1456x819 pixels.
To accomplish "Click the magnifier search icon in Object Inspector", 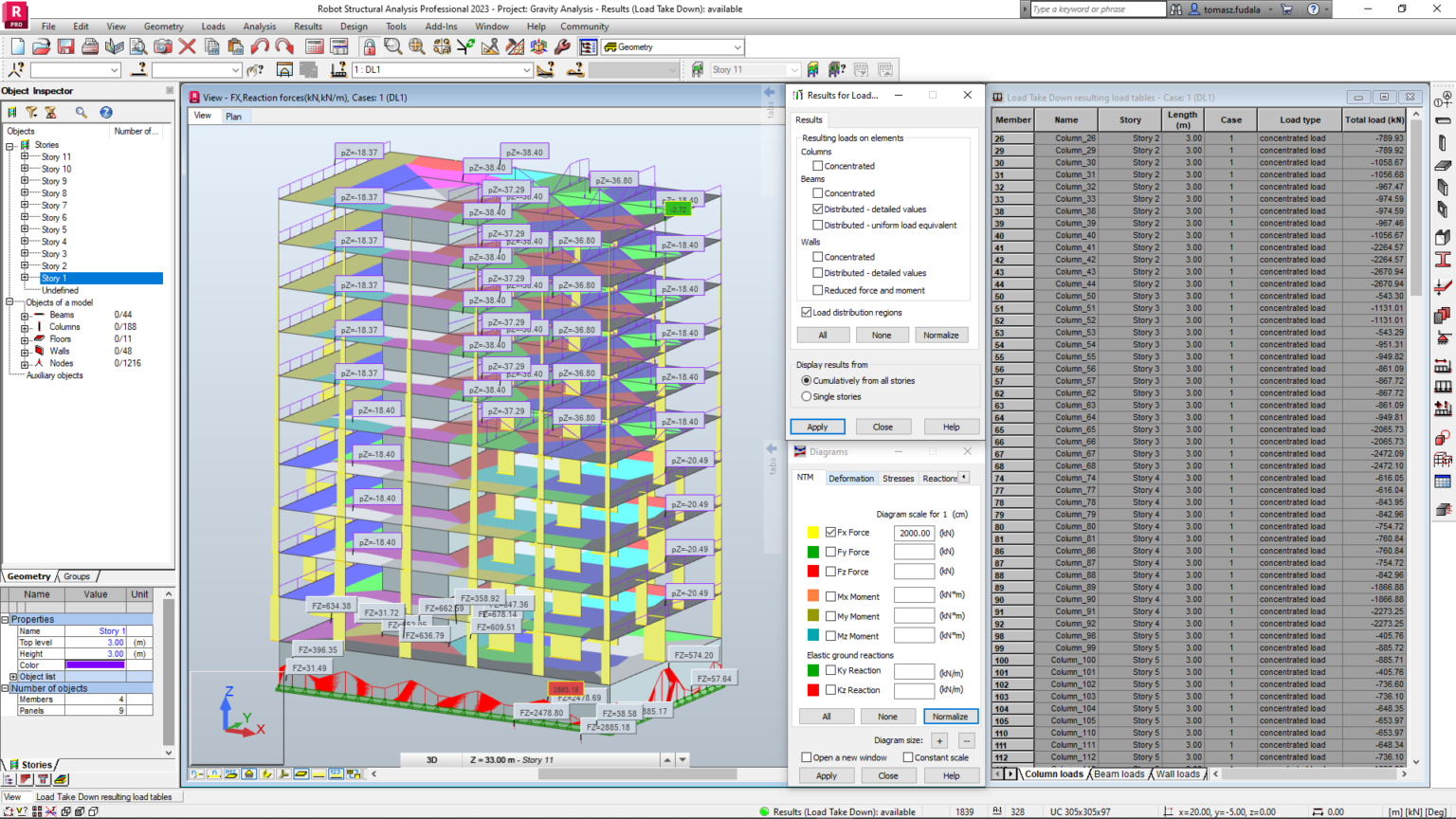I will pos(82,112).
